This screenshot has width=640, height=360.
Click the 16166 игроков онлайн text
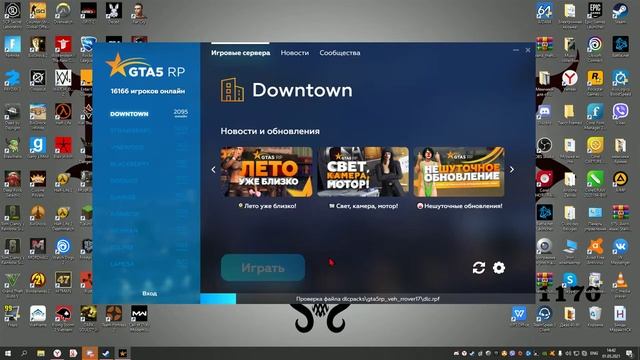click(x=148, y=91)
